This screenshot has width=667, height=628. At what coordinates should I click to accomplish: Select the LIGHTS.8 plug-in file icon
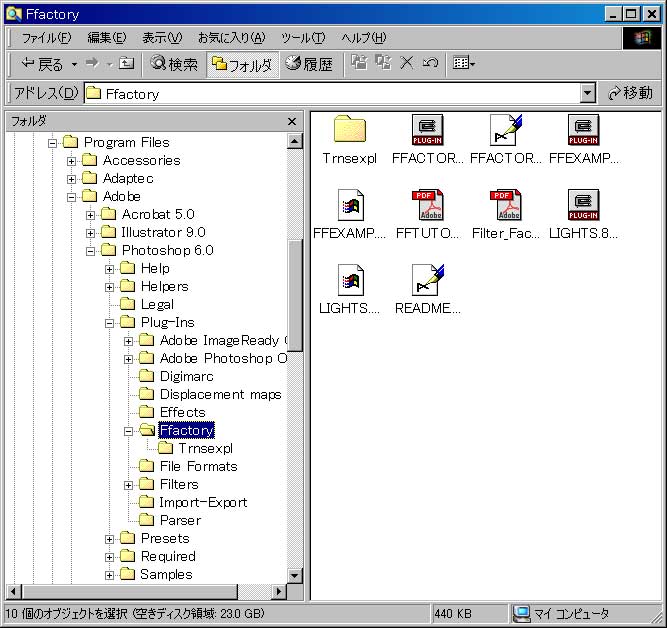(583, 205)
